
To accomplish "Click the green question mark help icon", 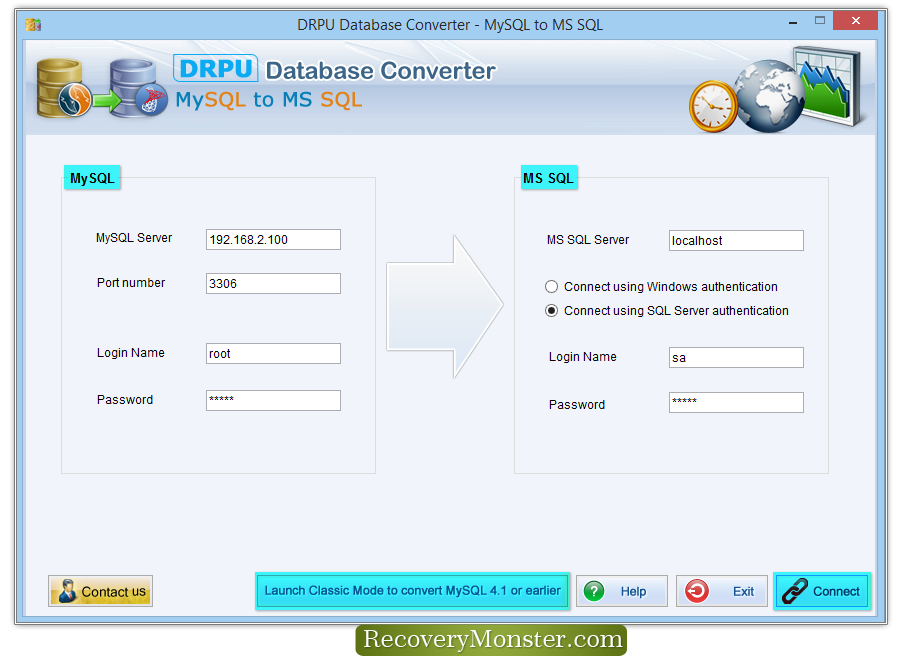I will (x=594, y=591).
